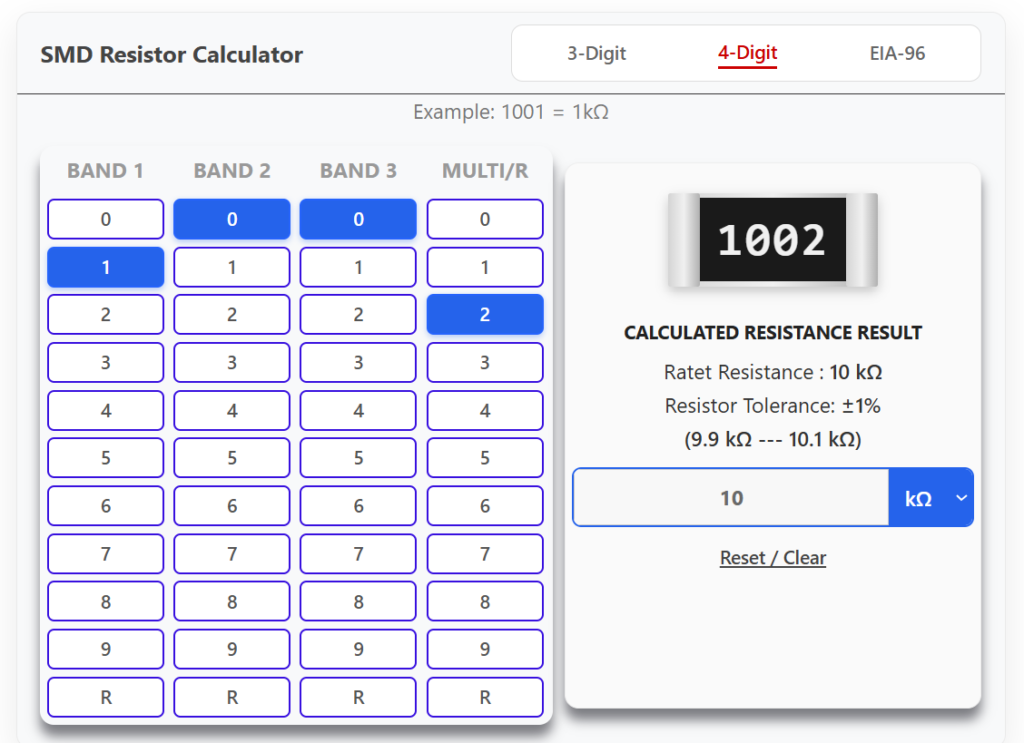Choose 5 in the MULTI/R column
1024x743 pixels.
tap(485, 458)
